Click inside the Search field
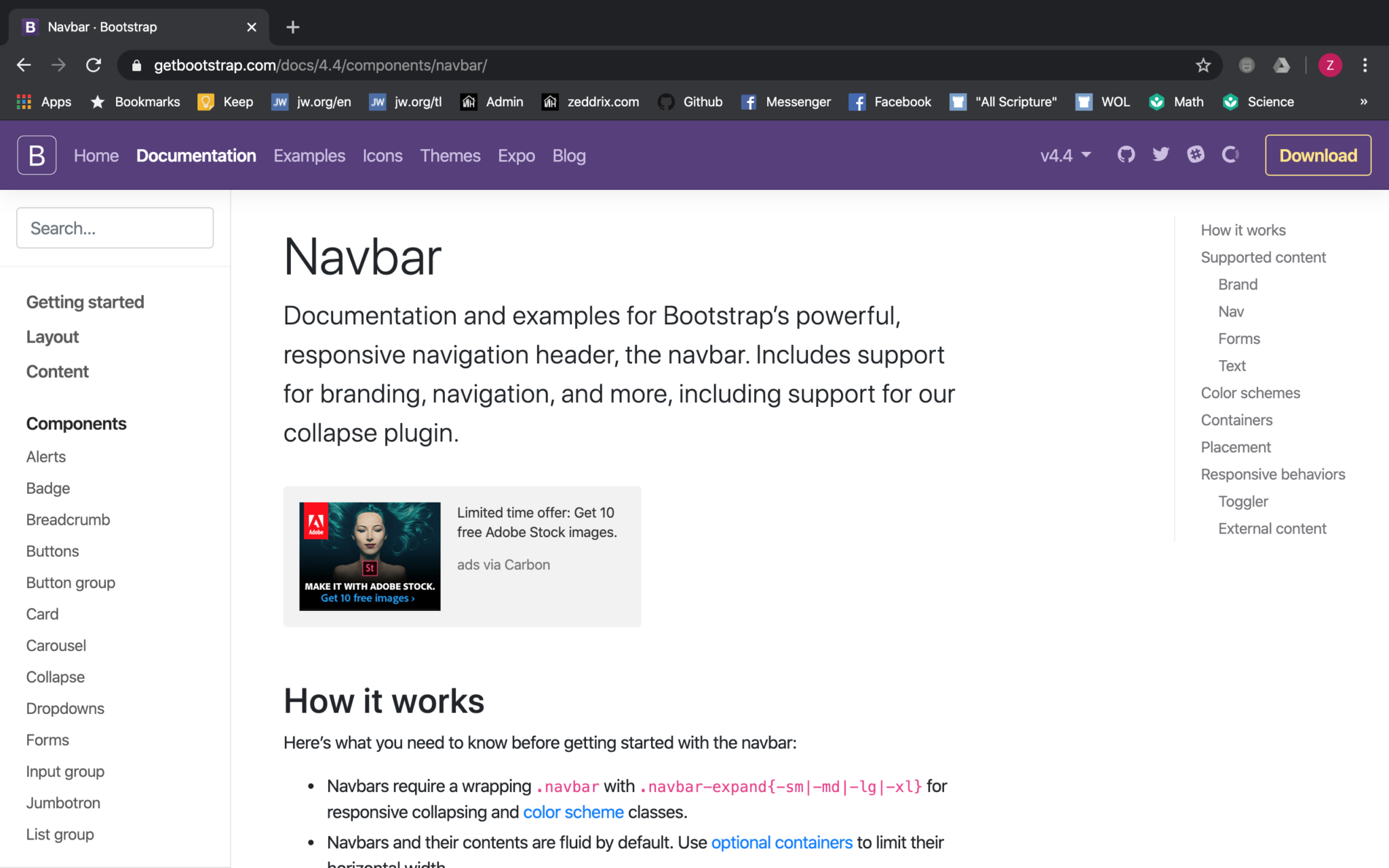 click(114, 228)
